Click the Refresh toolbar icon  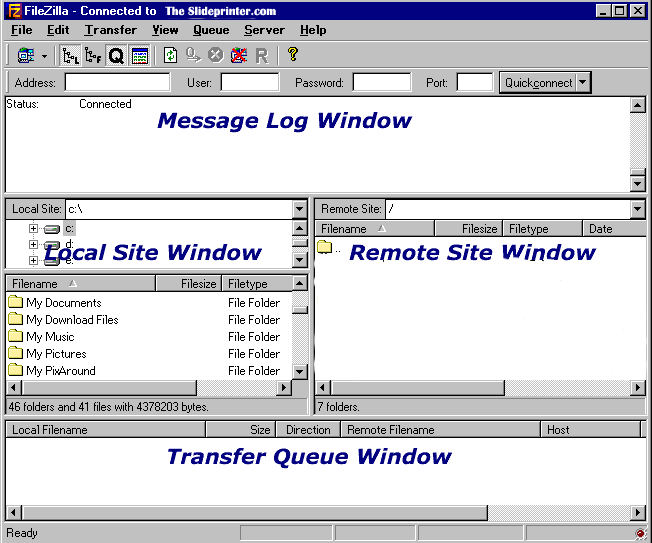(x=170, y=55)
